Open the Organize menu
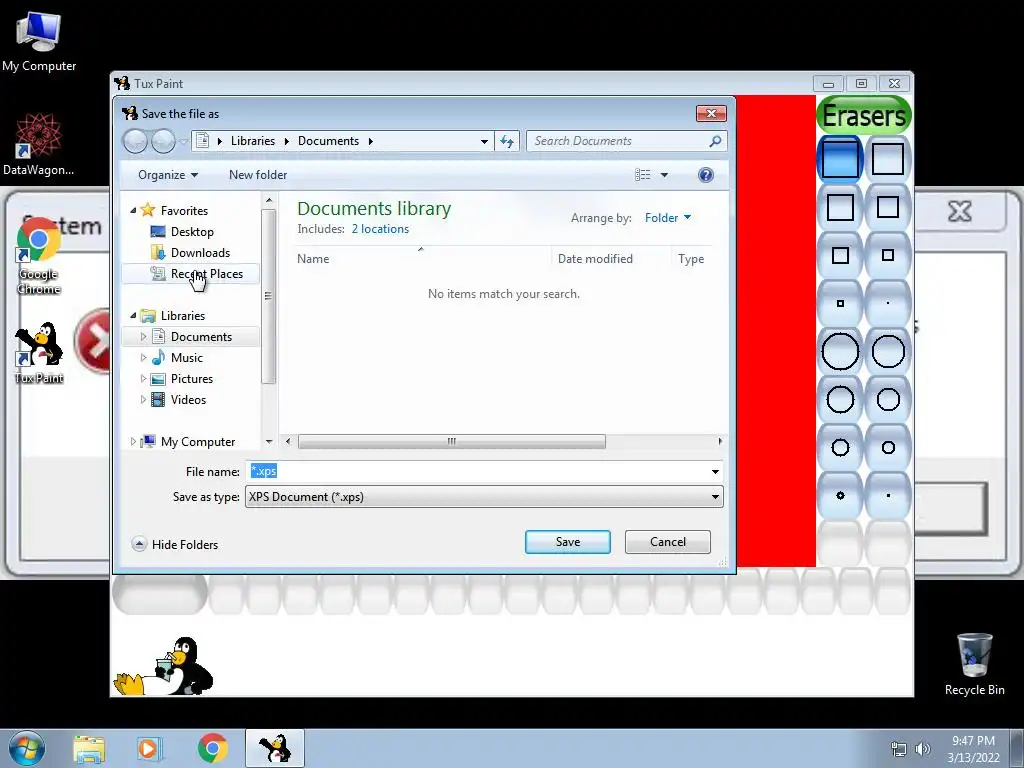 coord(168,175)
